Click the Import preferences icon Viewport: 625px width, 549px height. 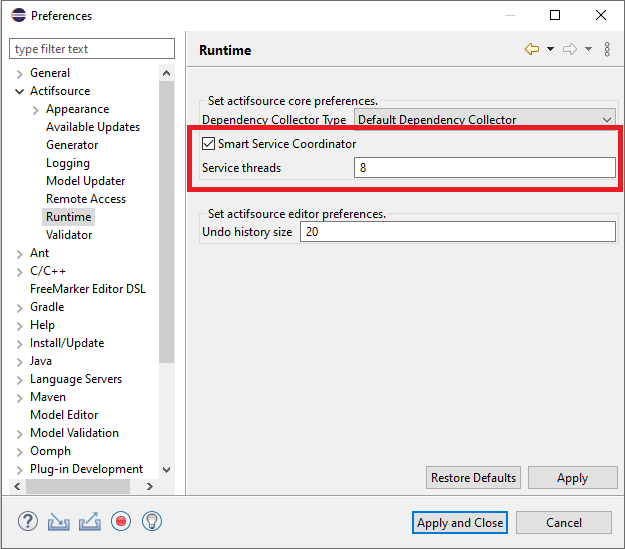59,521
